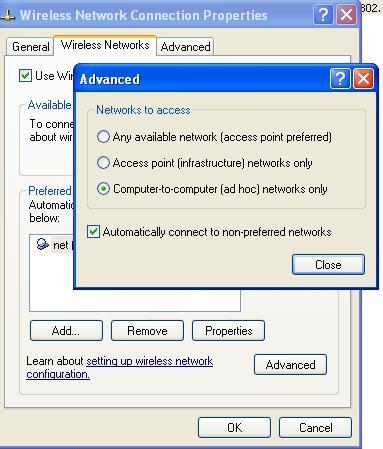Switch to the General tab
Screen dimensions: 383x449
click(x=30, y=47)
